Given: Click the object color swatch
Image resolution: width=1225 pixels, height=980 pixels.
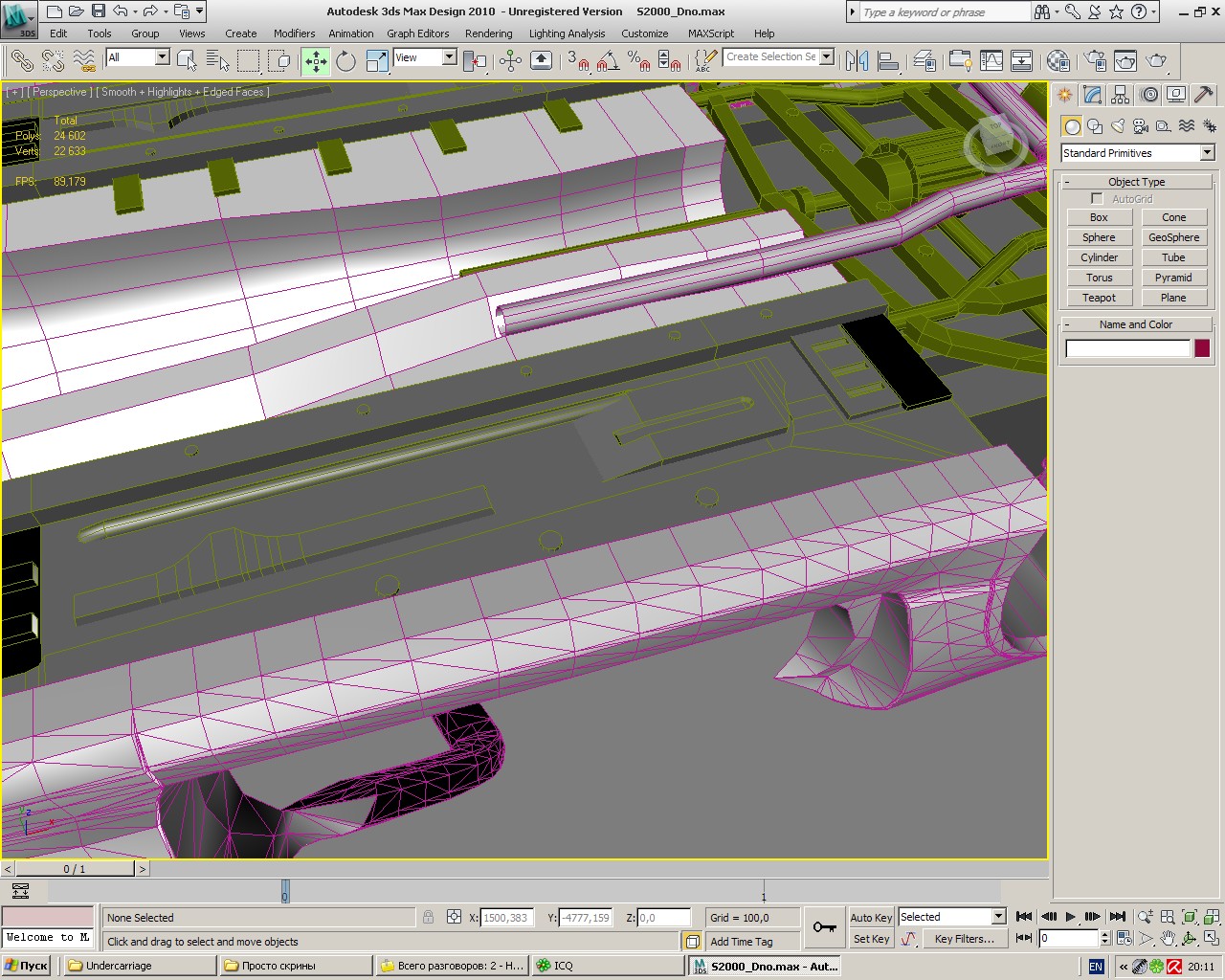Looking at the screenshot, I should (x=1202, y=348).
